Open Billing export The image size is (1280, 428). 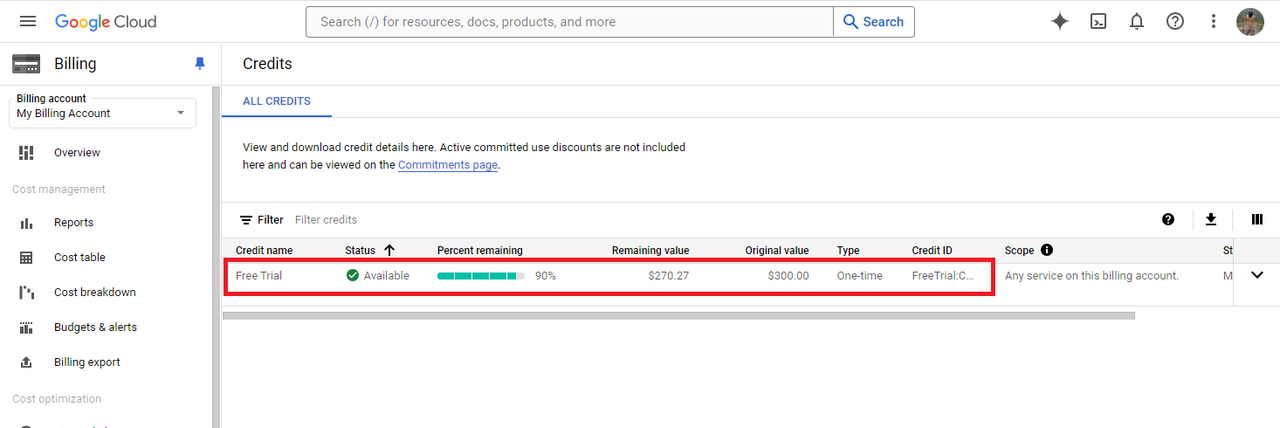87,362
